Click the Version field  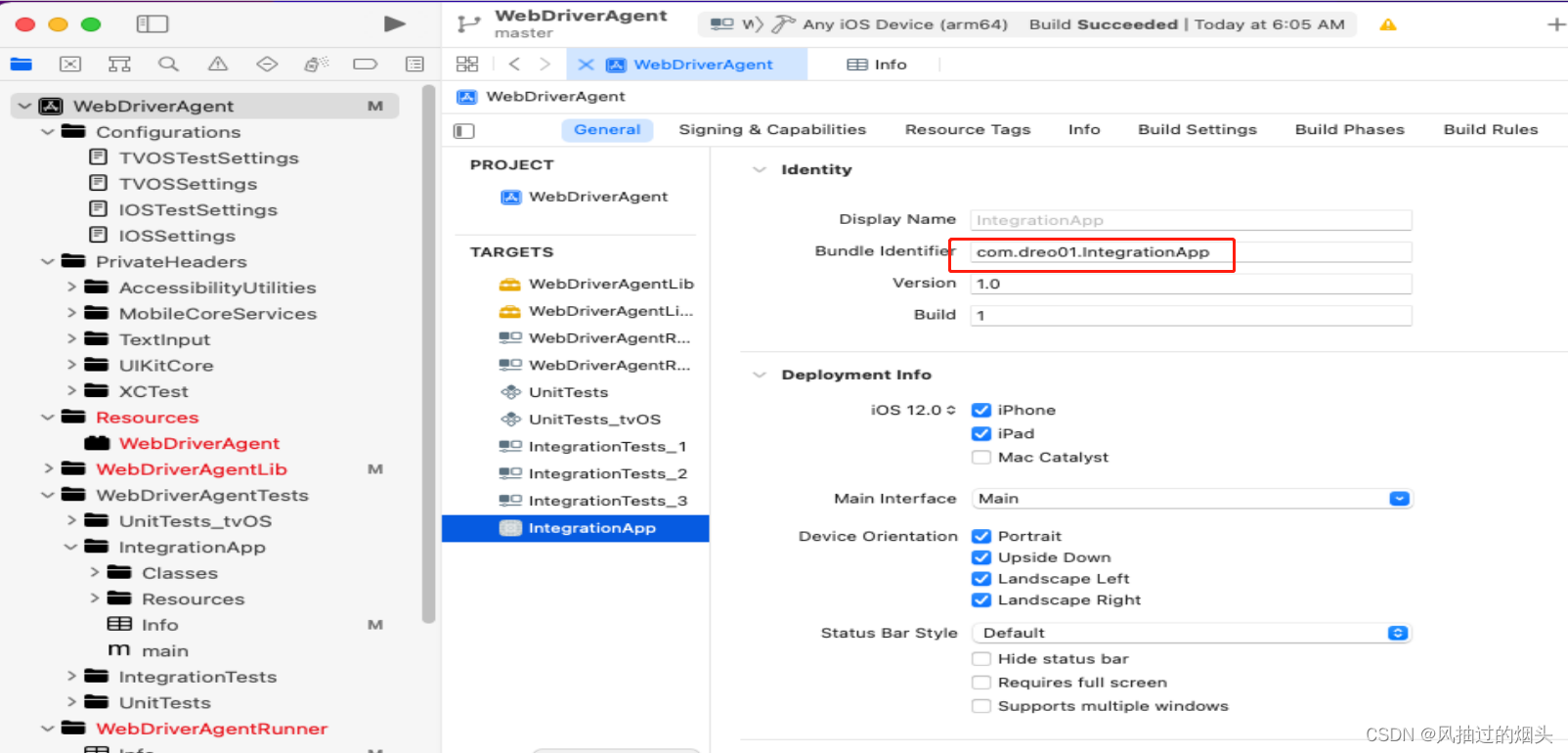click(1191, 284)
